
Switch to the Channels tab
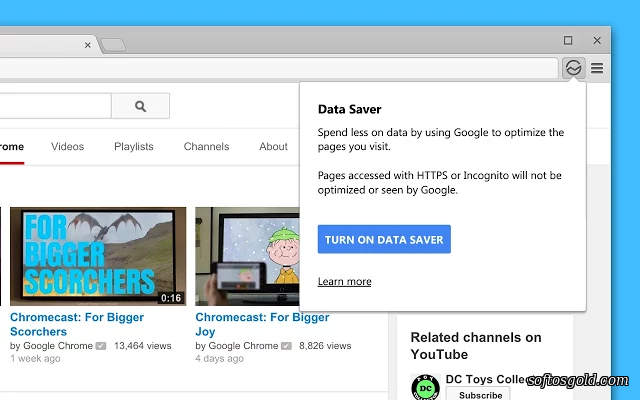click(x=207, y=147)
